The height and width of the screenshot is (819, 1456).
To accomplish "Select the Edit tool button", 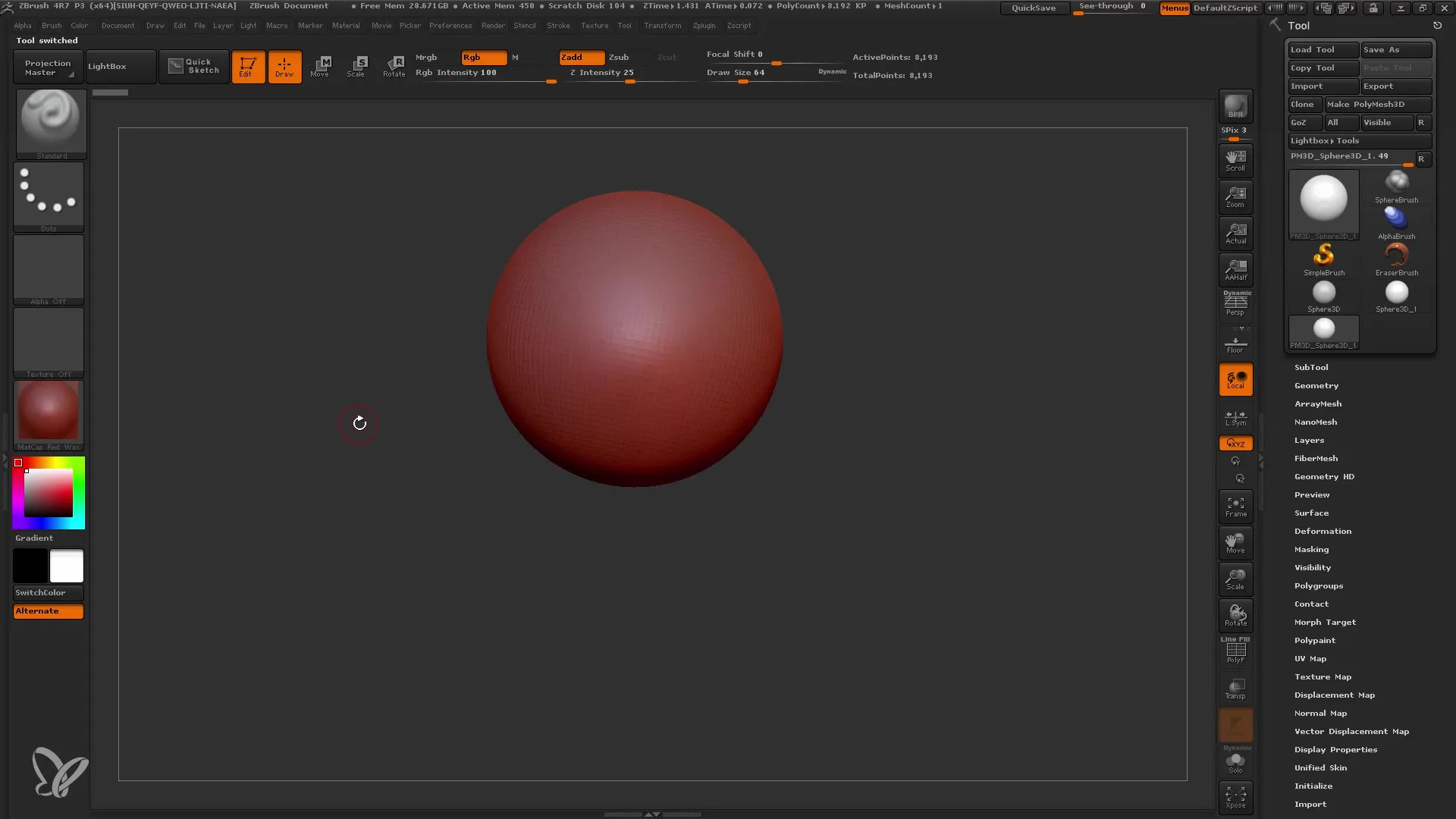I will click(x=248, y=66).
